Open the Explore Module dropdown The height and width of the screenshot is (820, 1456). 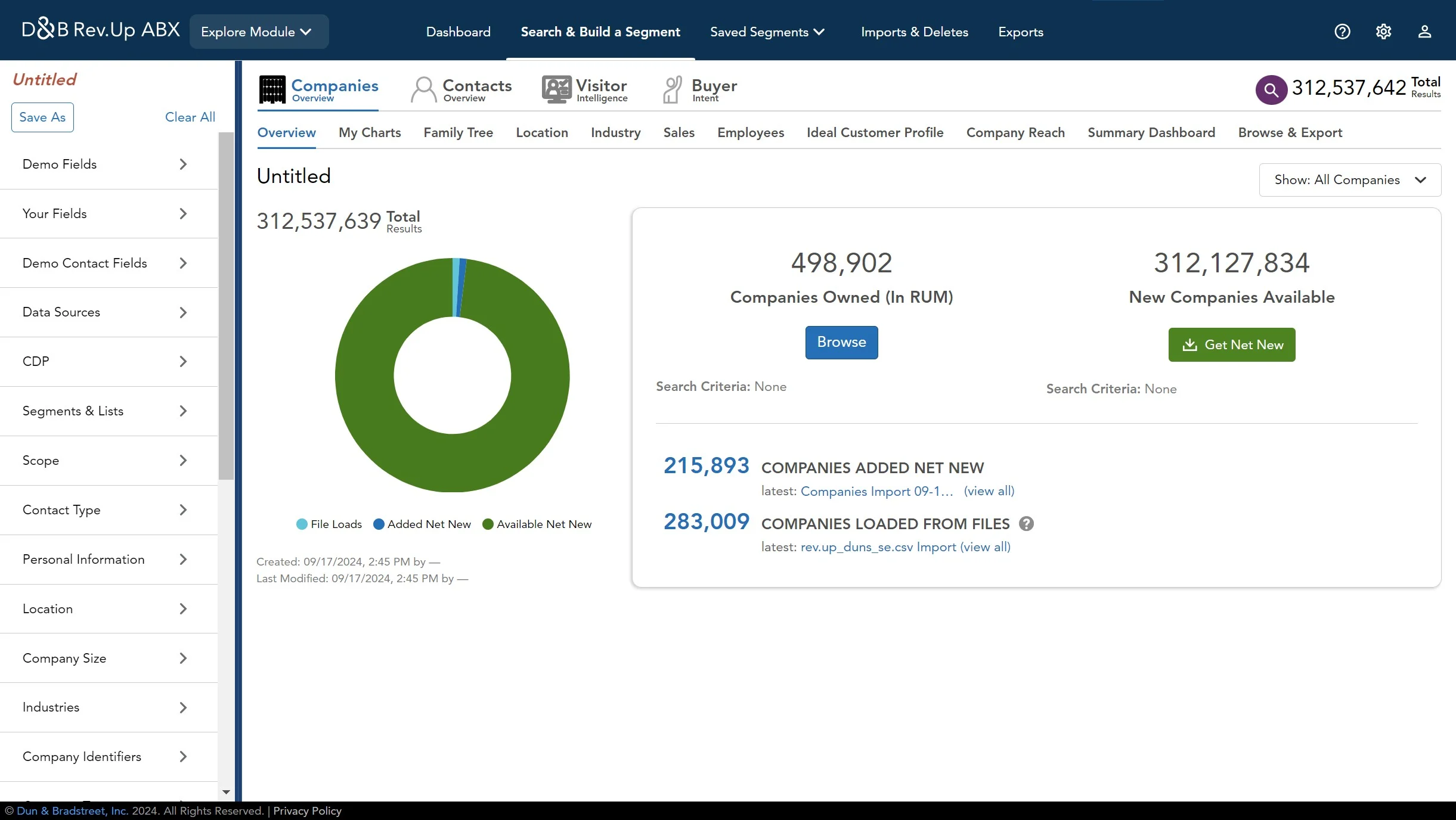coord(259,32)
